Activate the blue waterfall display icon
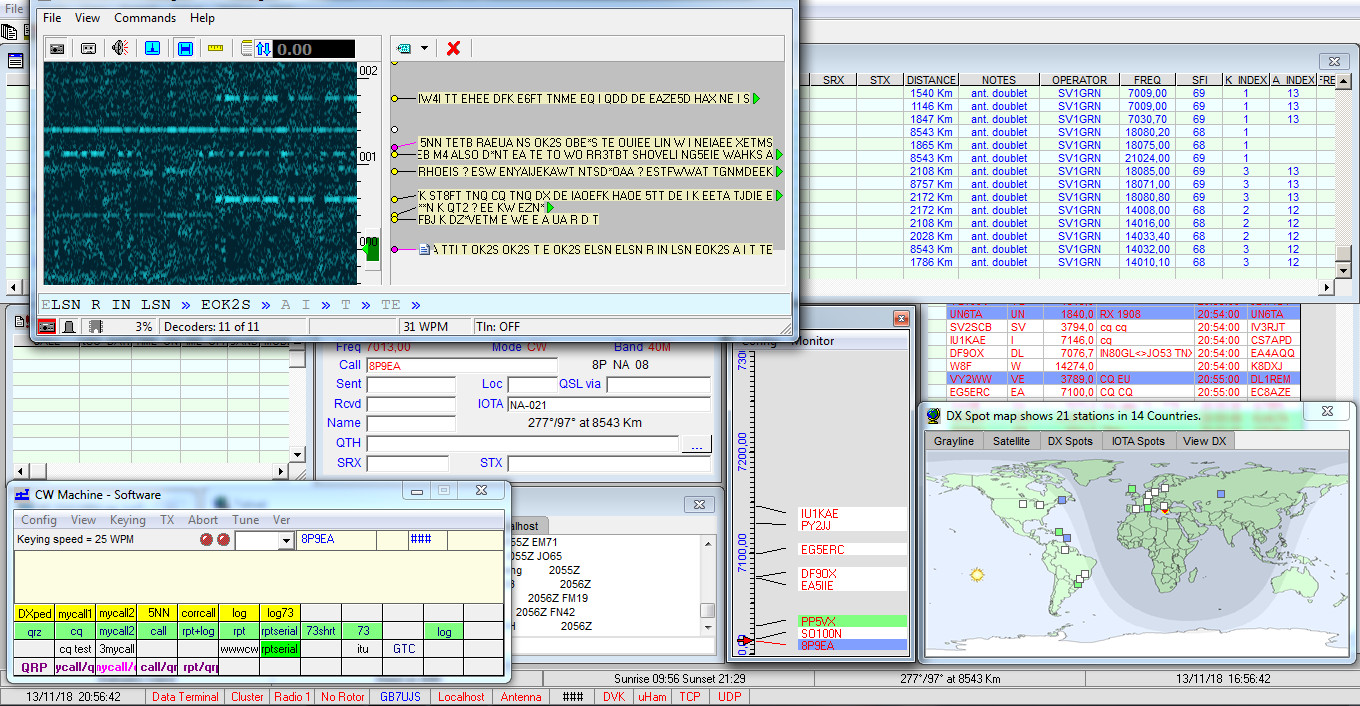 click(152, 48)
